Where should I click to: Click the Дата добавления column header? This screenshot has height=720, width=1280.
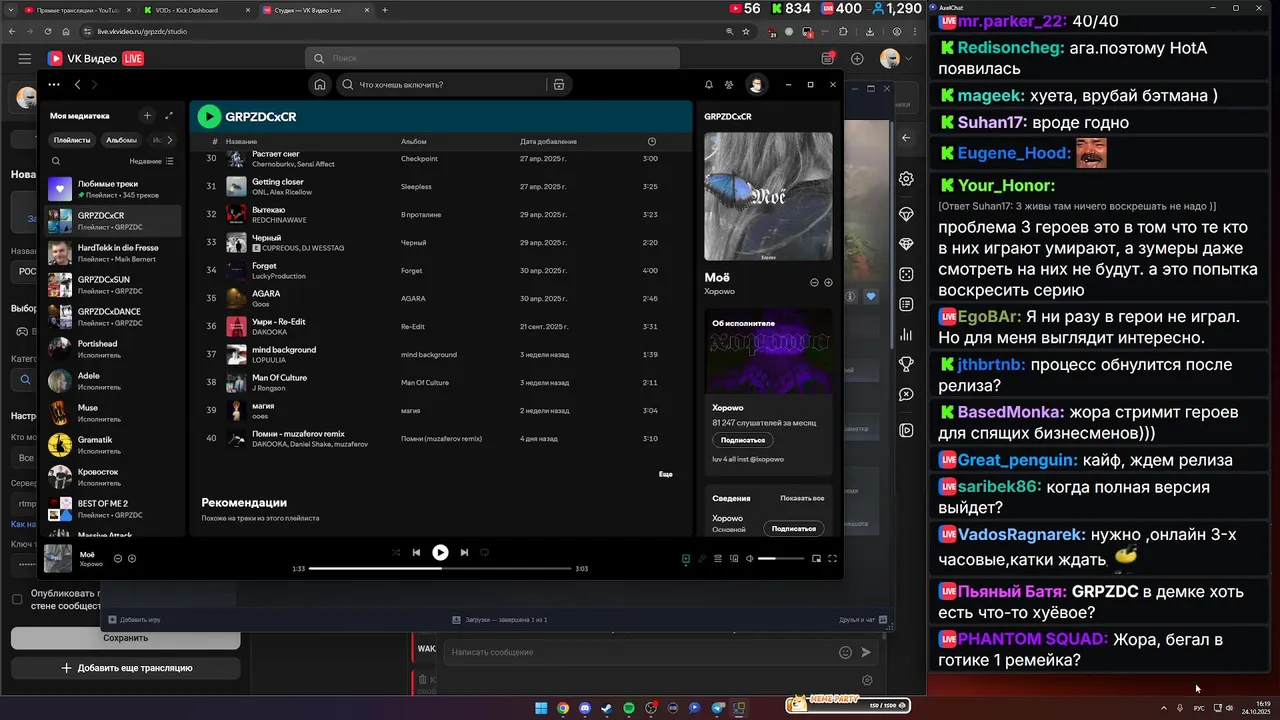tap(548, 142)
